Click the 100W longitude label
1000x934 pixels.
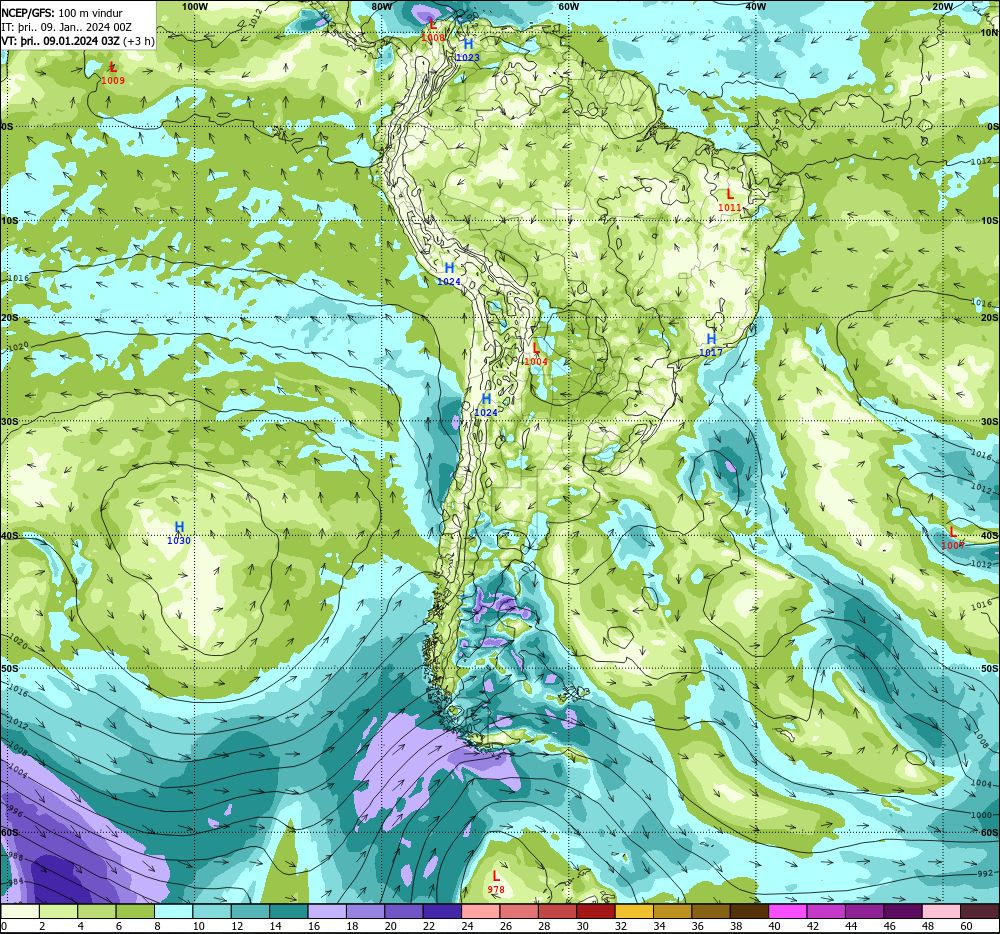[195, 6]
